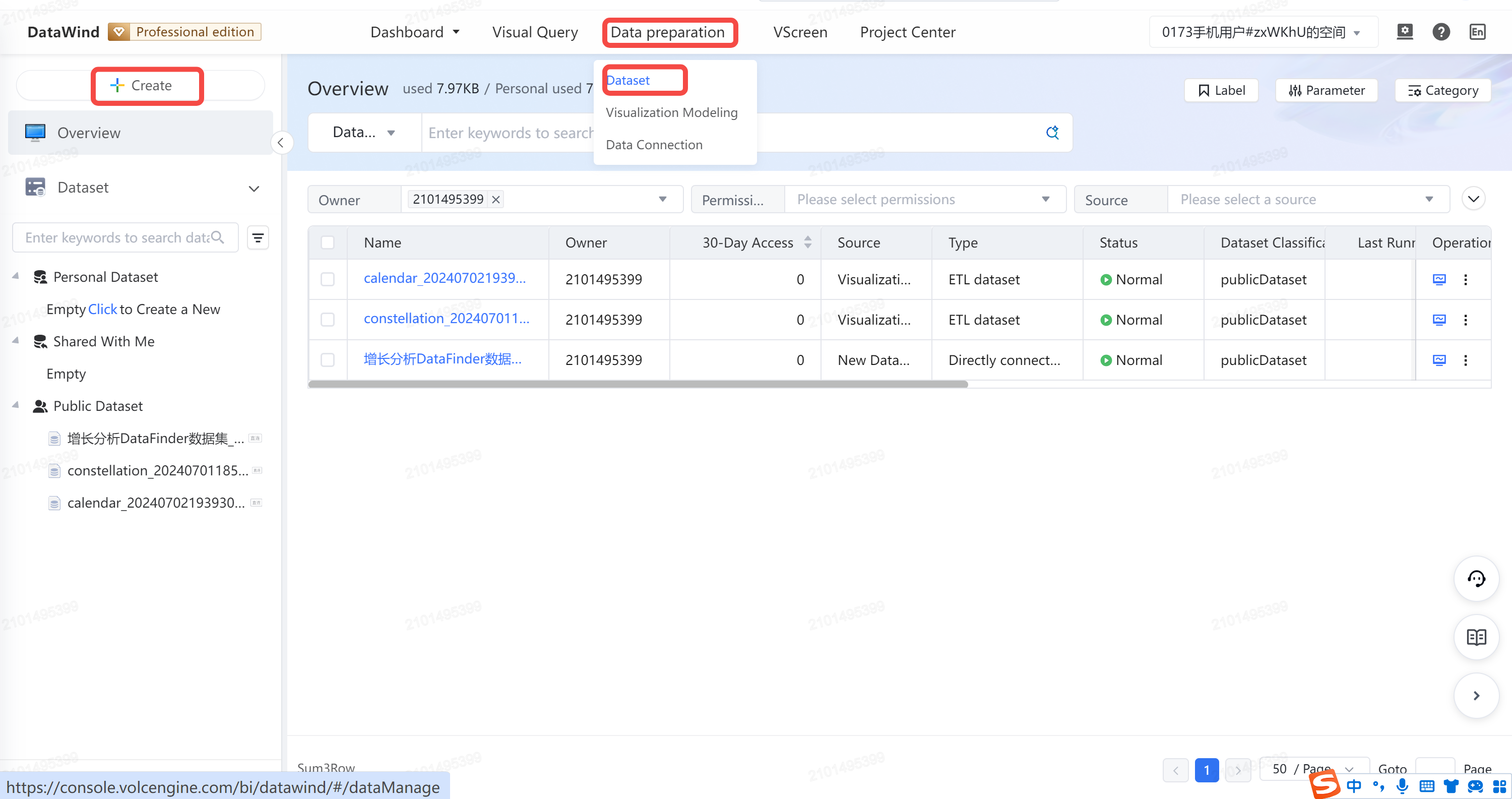Screen dimensions: 1512x799
Task: Open the system settings monitor icon
Action: pos(1405,32)
